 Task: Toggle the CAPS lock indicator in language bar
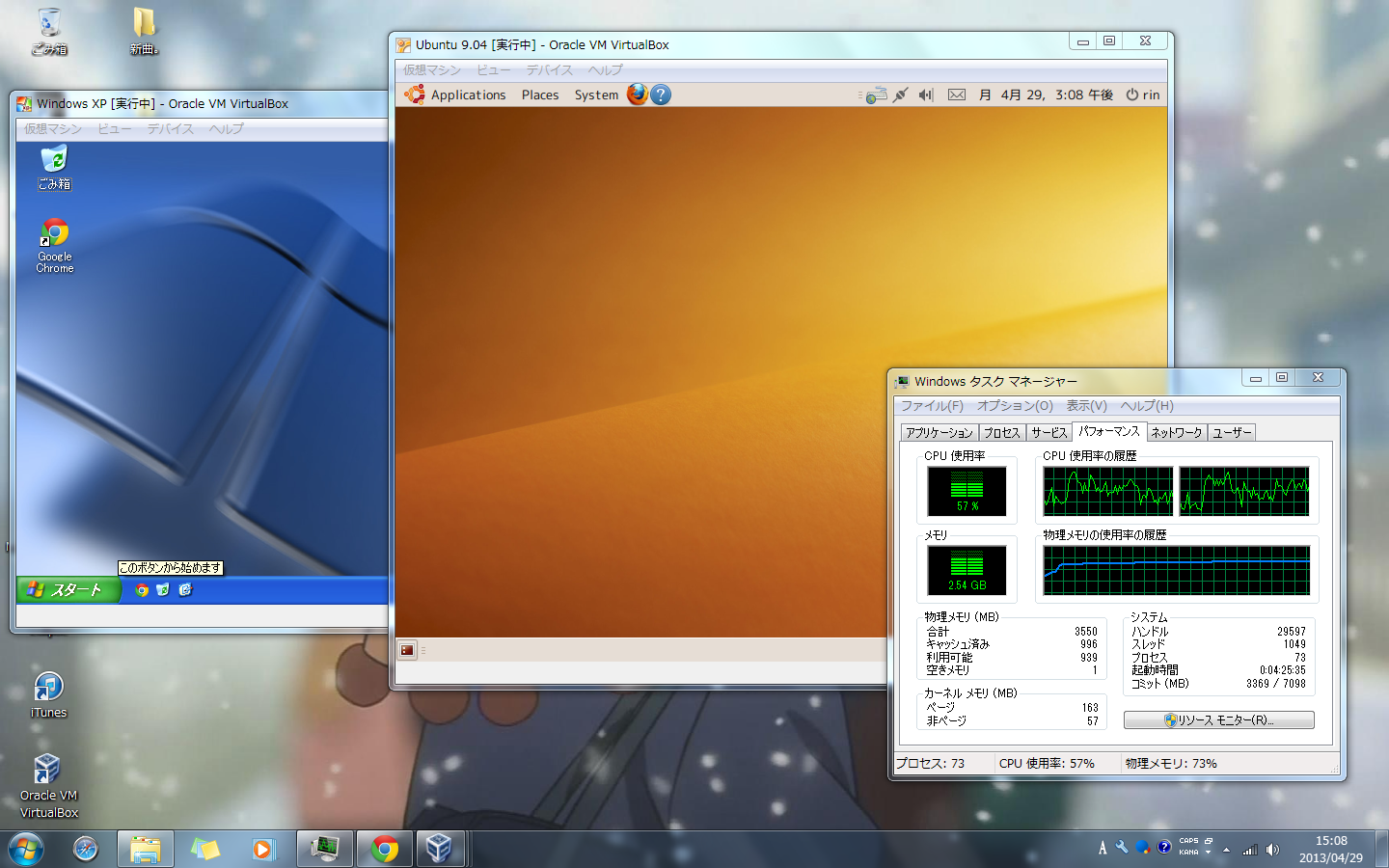(1188, 841)
